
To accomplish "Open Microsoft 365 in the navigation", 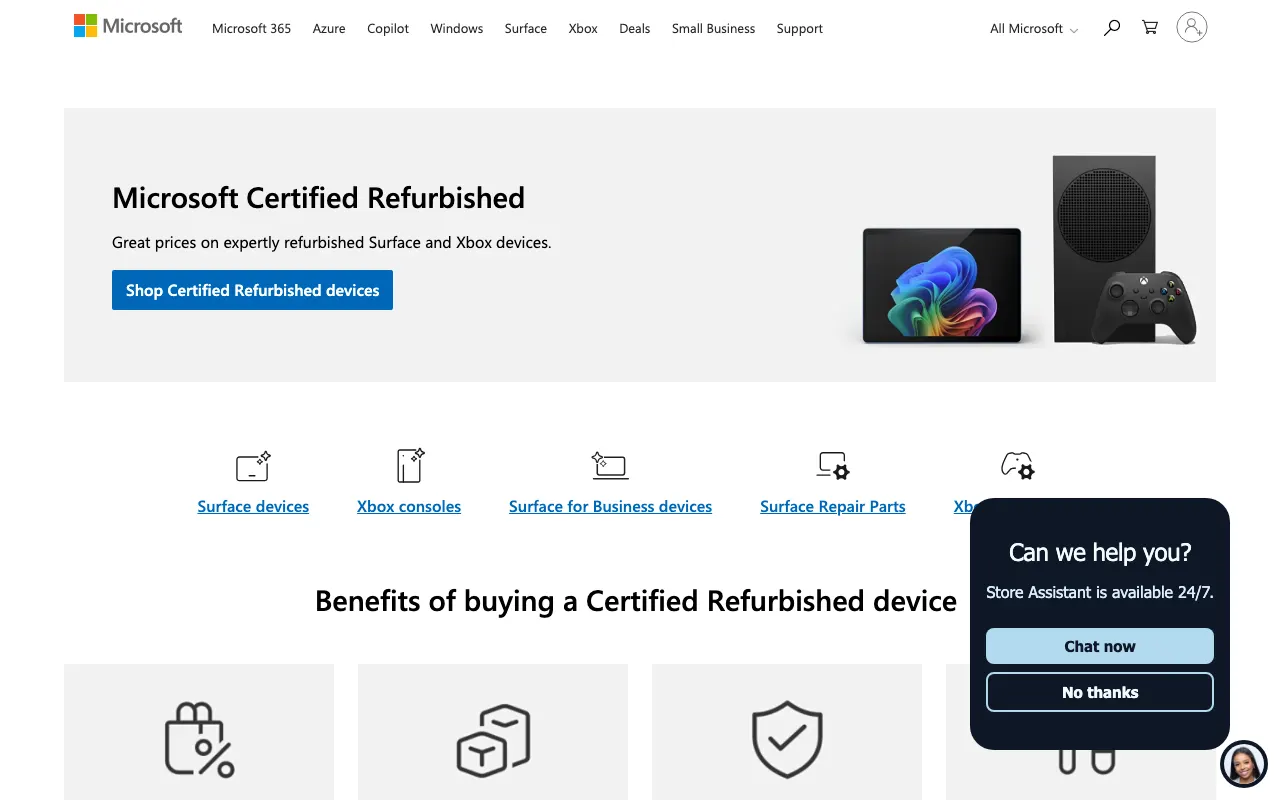I will 252,29.
